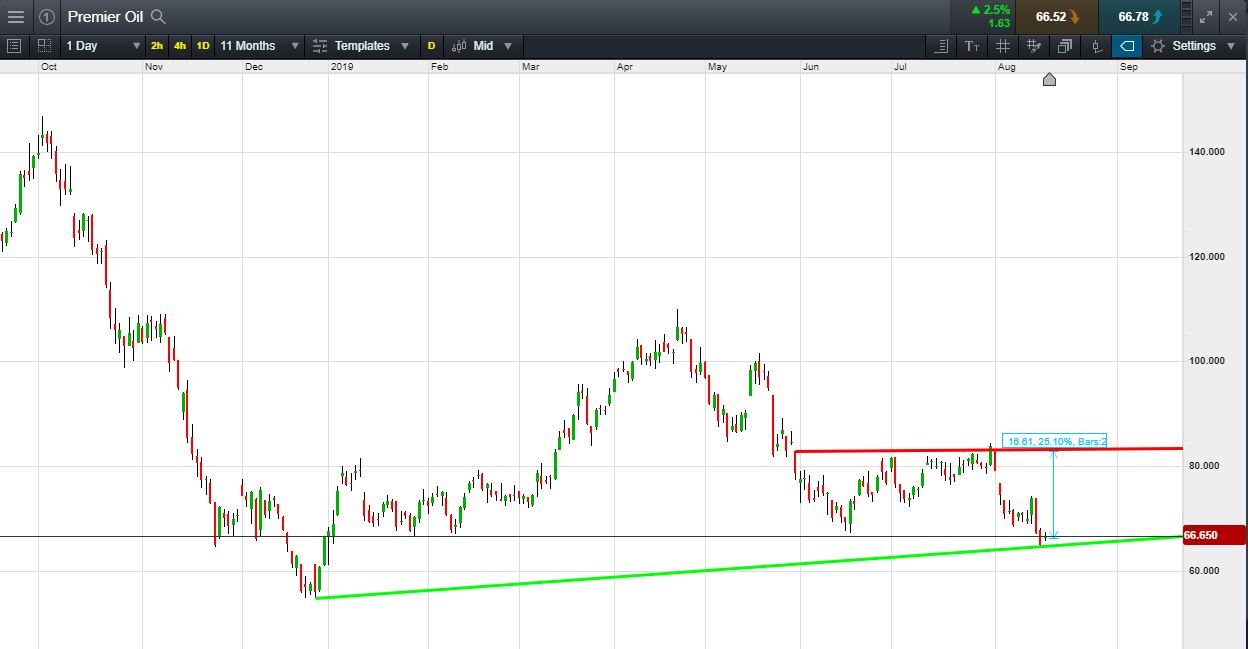Click the blue vertical measurement arrow

tap(1054, 495)
